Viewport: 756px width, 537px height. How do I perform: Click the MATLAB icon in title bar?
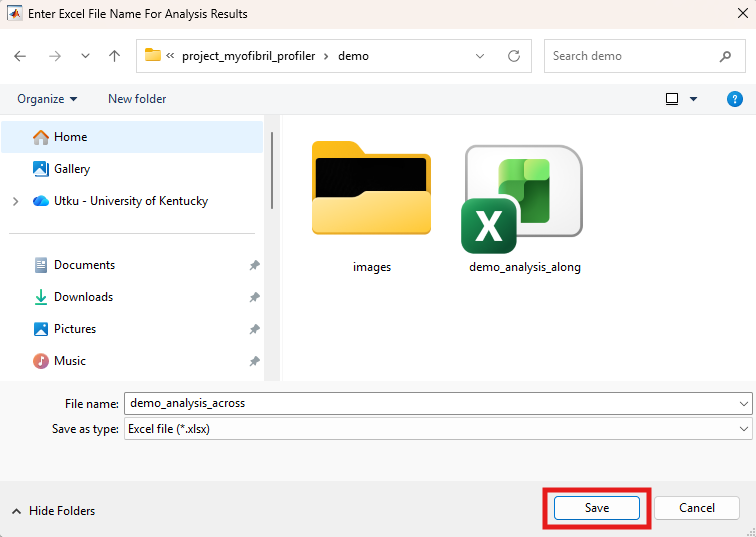click(x=14, y=13)
